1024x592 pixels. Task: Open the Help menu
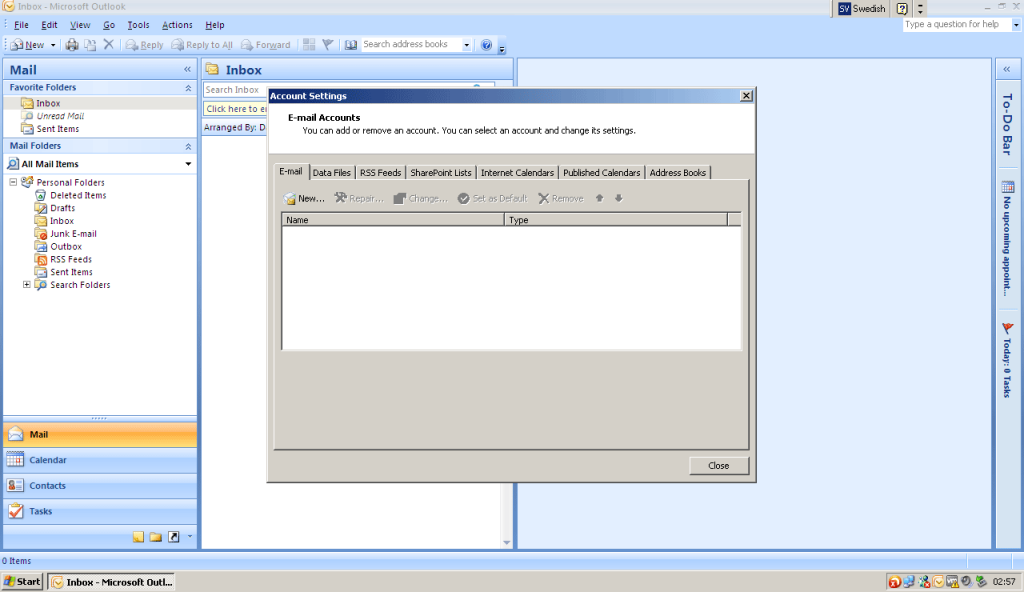coord(214,25)
